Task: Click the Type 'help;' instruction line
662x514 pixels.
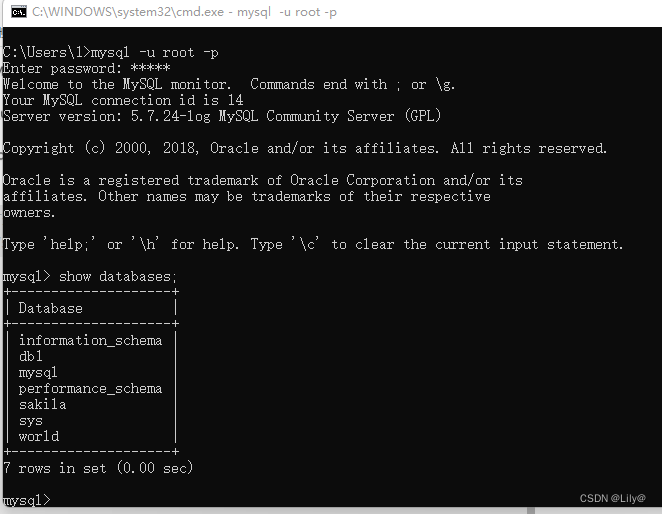Action: (x=313, y=244)
